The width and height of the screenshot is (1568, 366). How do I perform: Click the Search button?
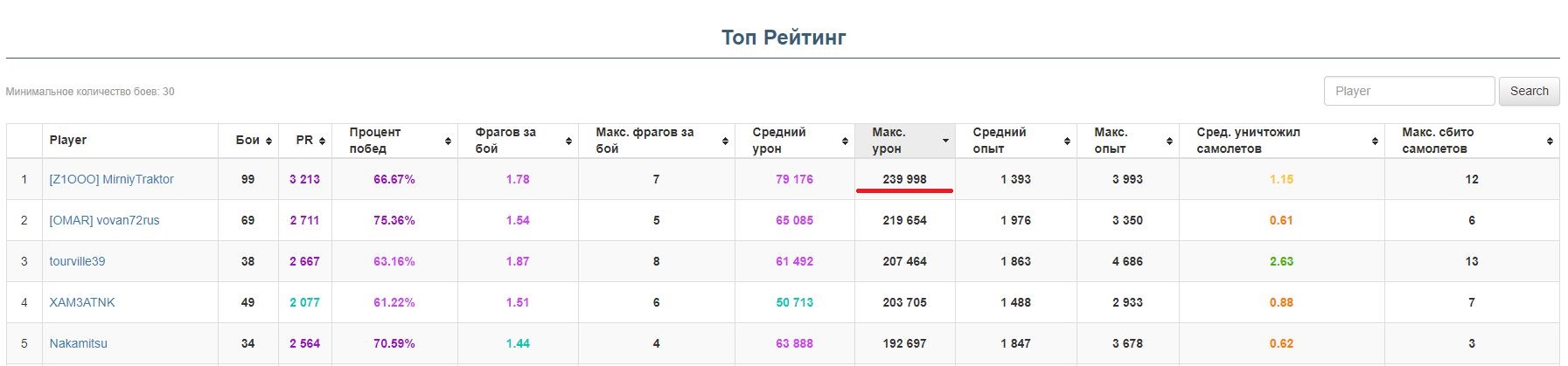coord(1529,91)
